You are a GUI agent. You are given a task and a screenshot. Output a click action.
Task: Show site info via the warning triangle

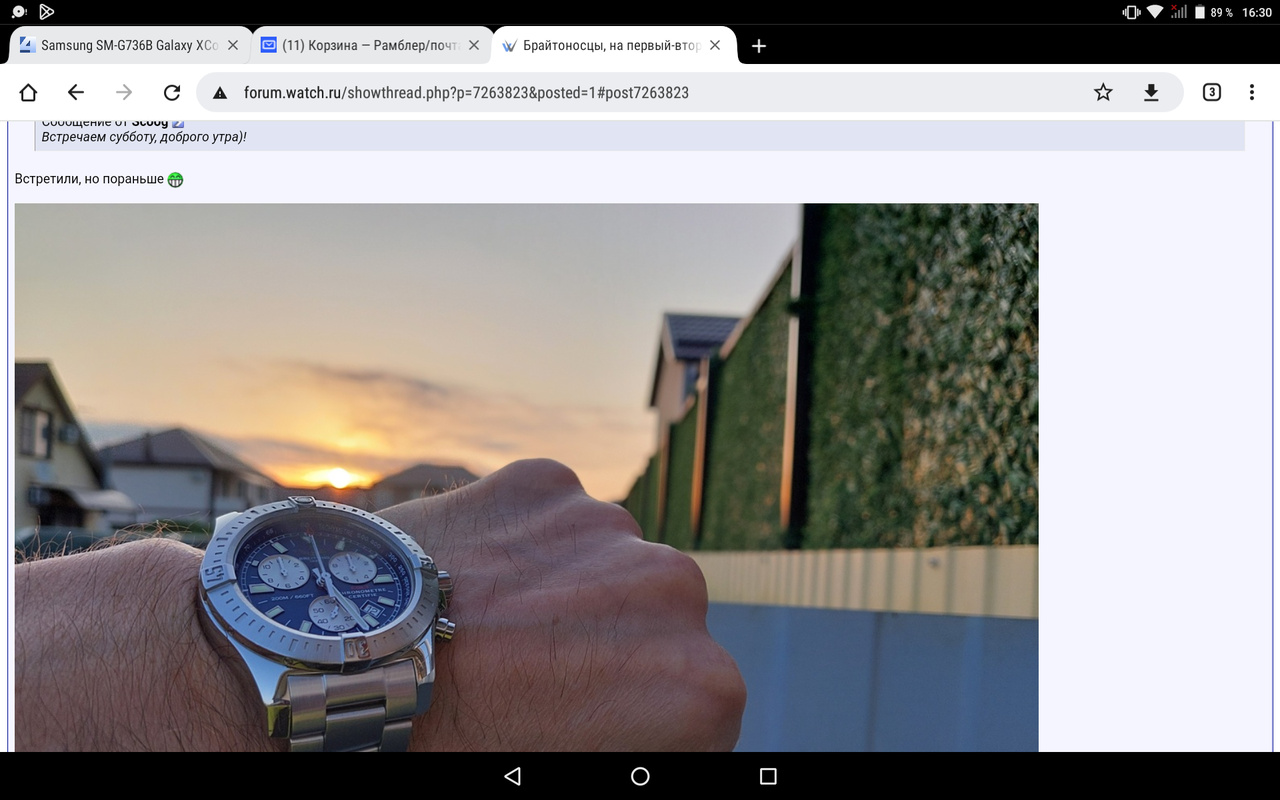tap(221, 93)
